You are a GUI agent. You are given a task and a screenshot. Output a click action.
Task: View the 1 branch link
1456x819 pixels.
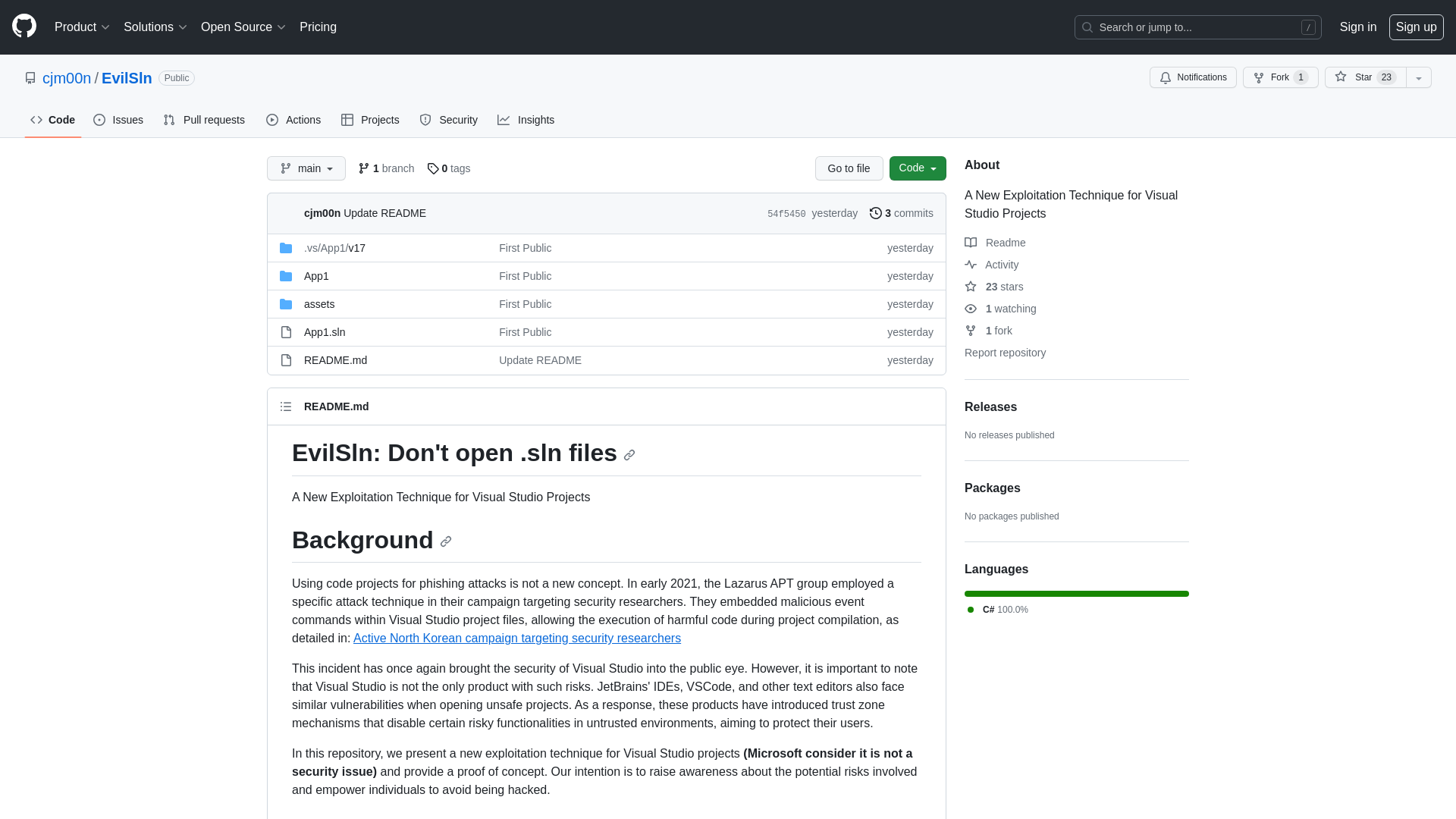pyautogui.click(x=386, y=168)
